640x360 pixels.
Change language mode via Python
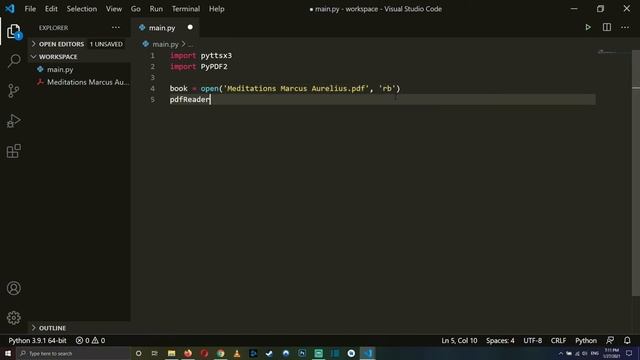[x=586, y=340]
